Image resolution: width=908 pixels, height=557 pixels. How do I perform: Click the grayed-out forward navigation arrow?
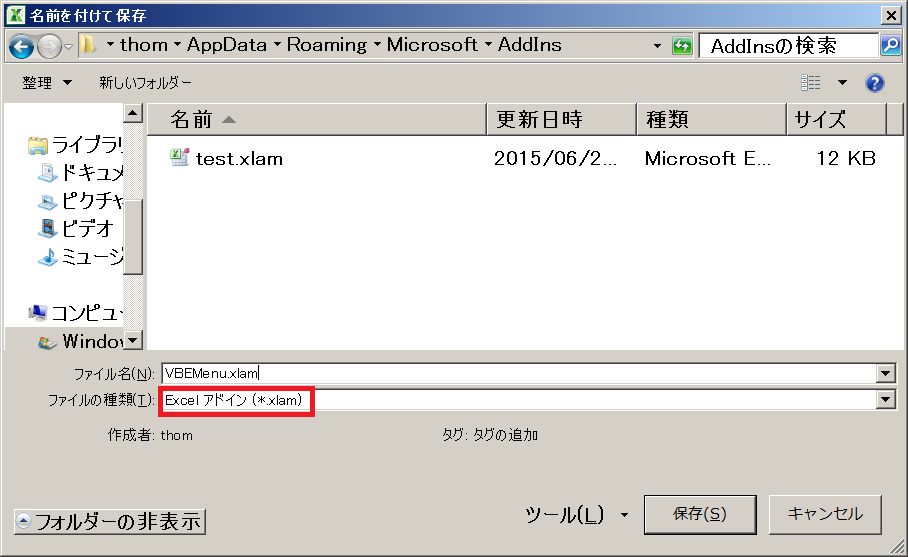(x=49, y=46)
